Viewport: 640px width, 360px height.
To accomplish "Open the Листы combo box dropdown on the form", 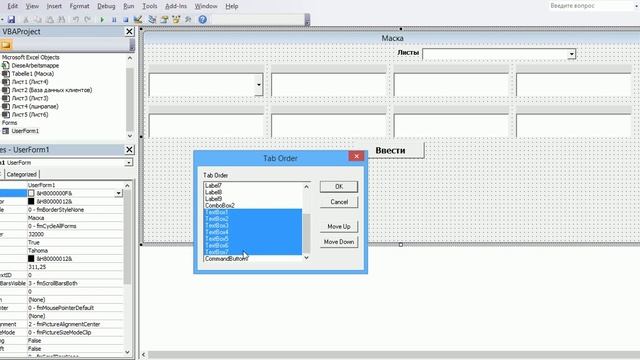I will (571, 54).
